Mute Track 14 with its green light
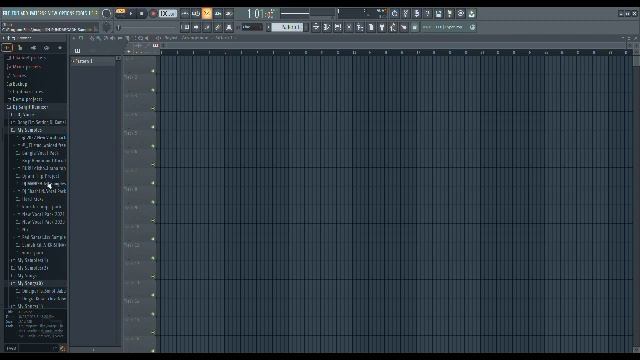Image resolution: width=640 pixels, height=360 pixels. (x=153, y=314)
